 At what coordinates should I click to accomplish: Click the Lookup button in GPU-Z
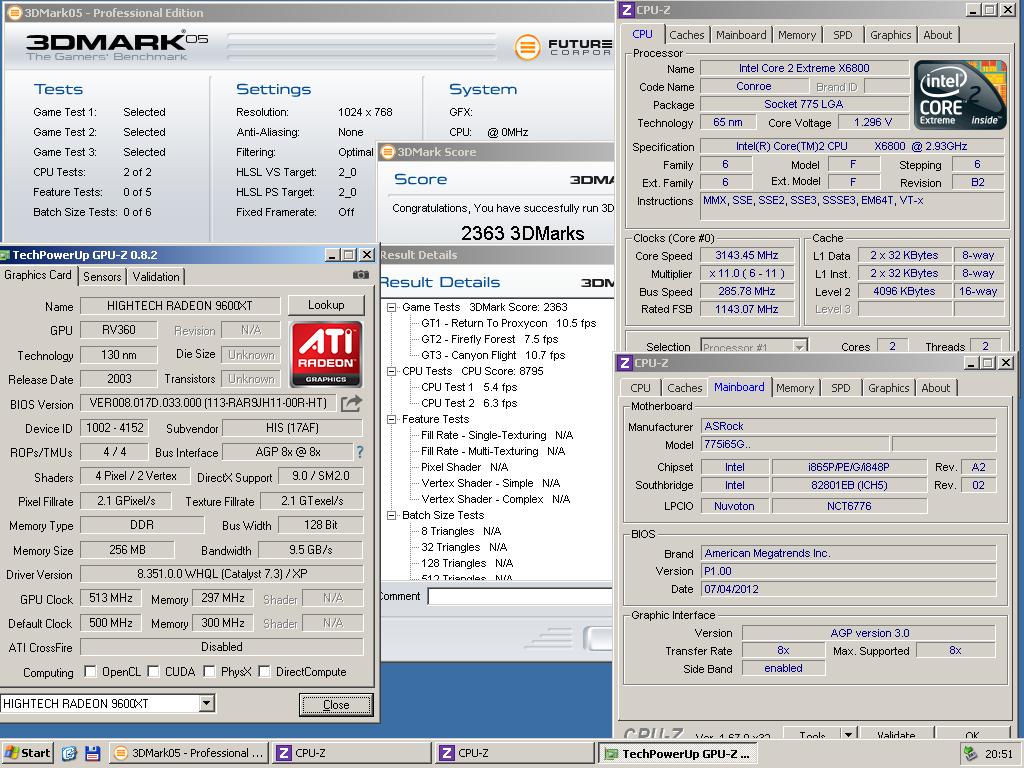(x=326, y=305)
